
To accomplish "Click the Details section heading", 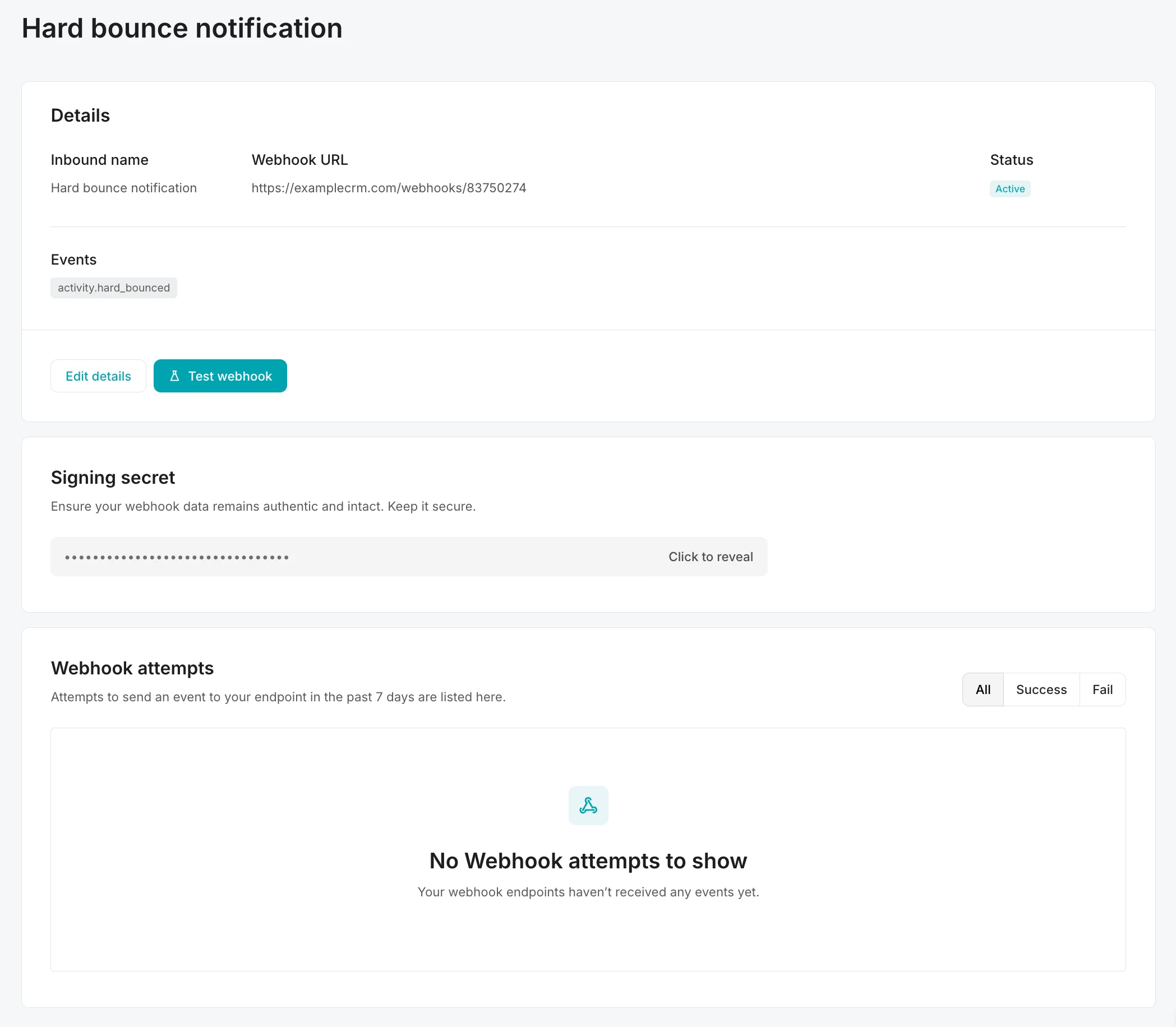I will click(x=80, y=115).
